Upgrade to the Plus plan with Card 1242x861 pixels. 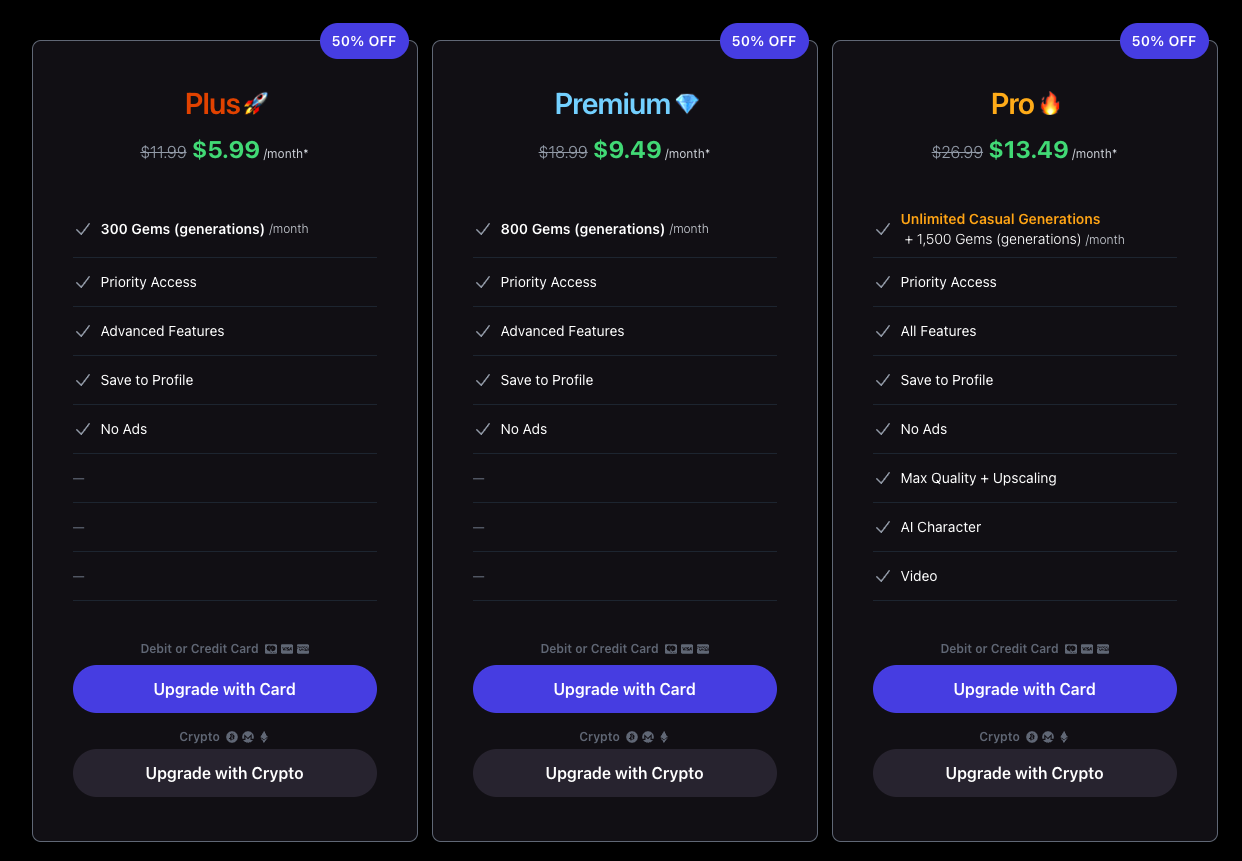tap(225, 689)
